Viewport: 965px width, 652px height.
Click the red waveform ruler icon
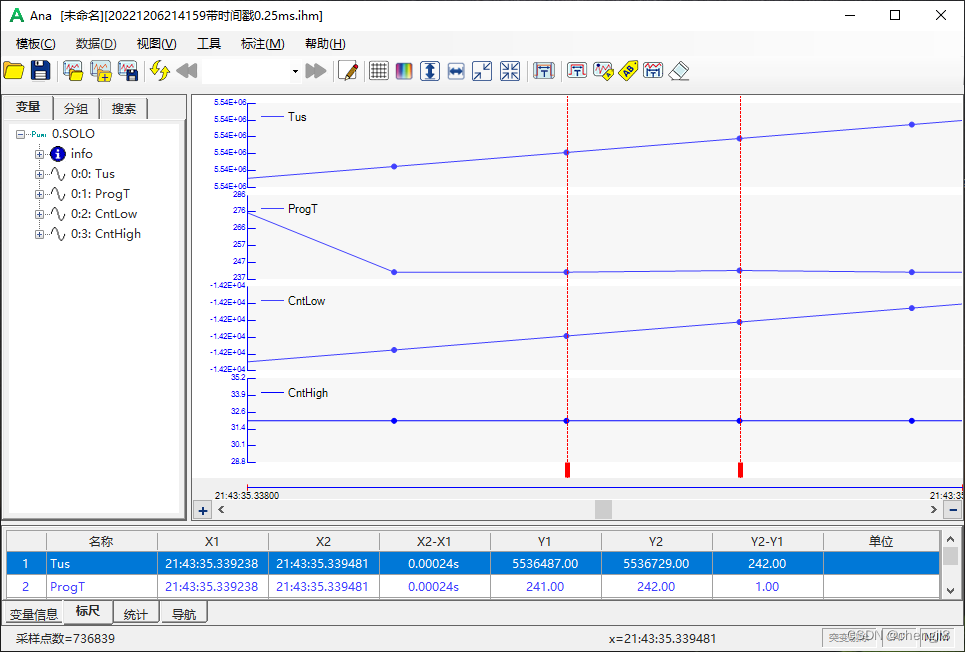coord(653,71)
